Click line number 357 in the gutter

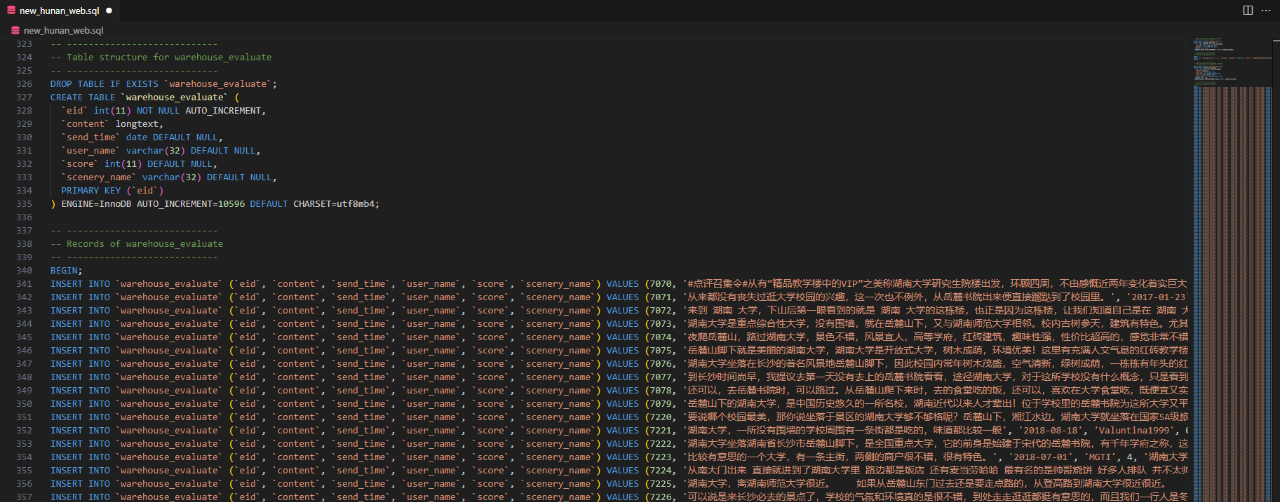pos(25,496)
